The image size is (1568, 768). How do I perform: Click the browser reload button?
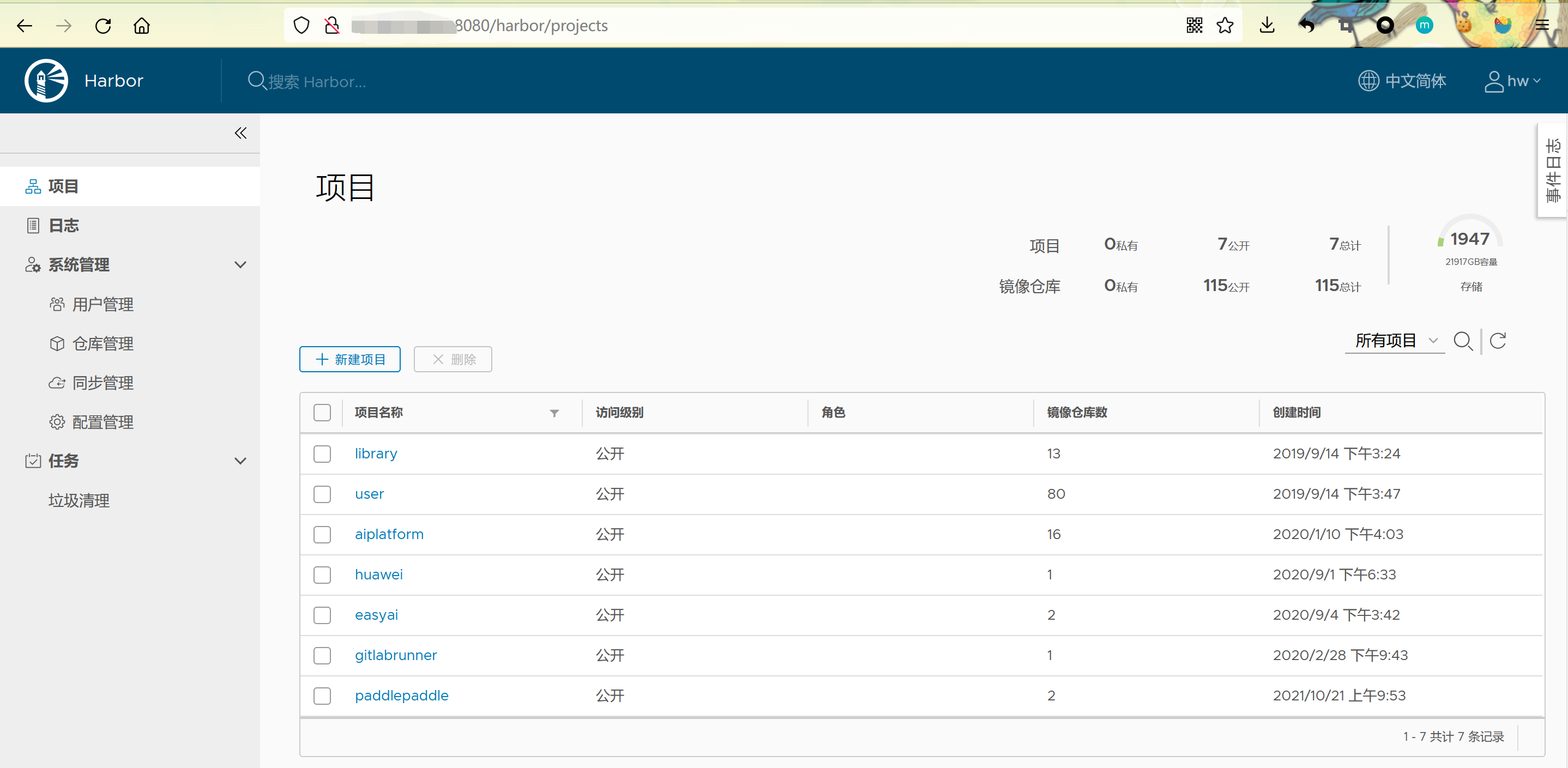[x=103, y=26]
